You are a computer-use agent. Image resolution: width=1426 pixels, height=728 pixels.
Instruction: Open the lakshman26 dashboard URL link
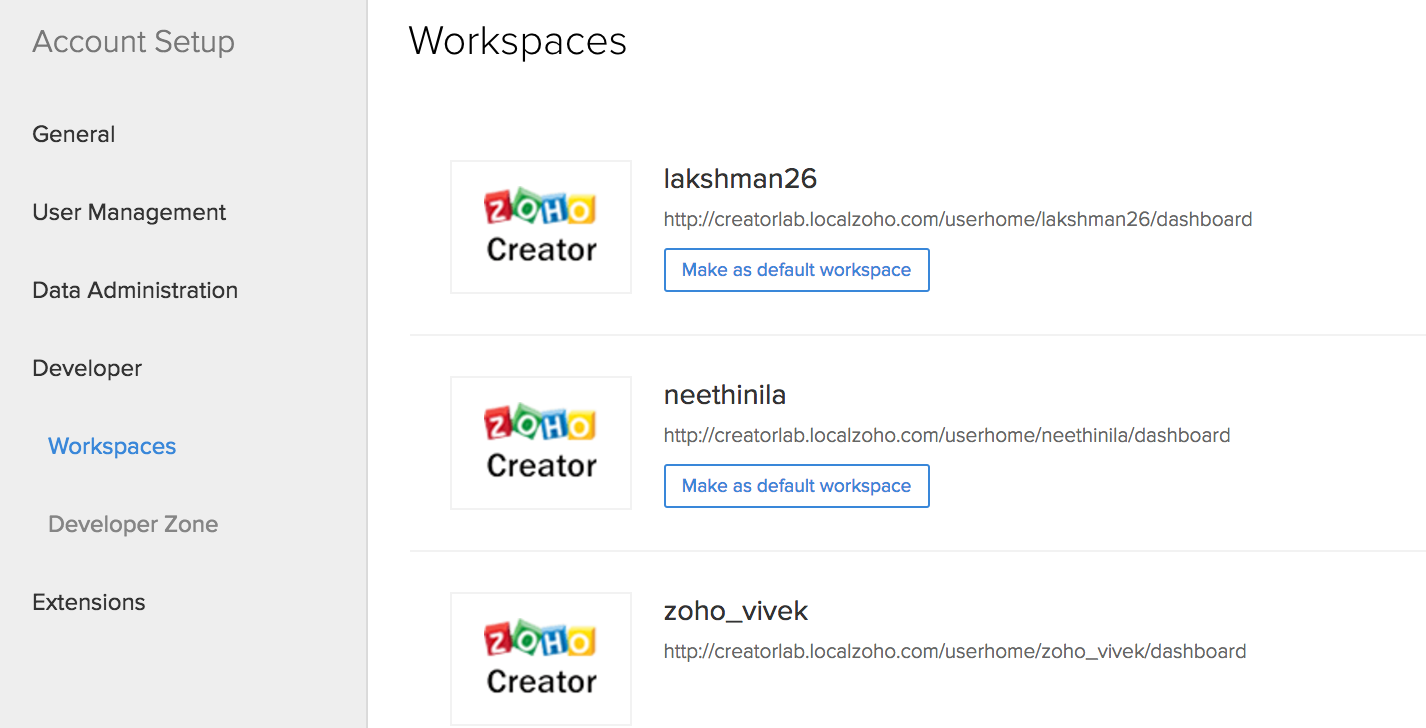(x=957, y=219)
